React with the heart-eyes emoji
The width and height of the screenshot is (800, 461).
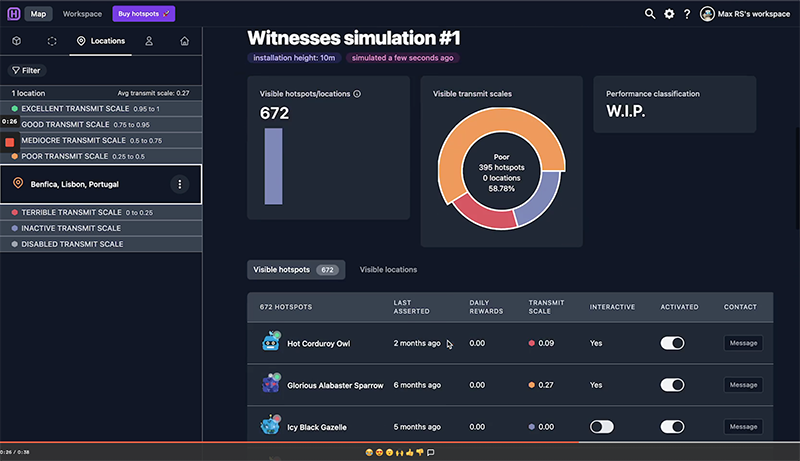tap(379, 452)
